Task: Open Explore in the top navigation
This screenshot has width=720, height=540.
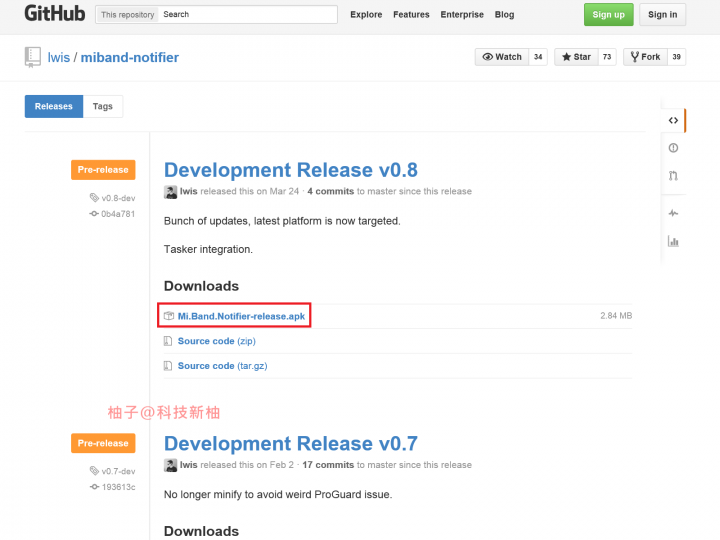Action: [x=366, y=15]
